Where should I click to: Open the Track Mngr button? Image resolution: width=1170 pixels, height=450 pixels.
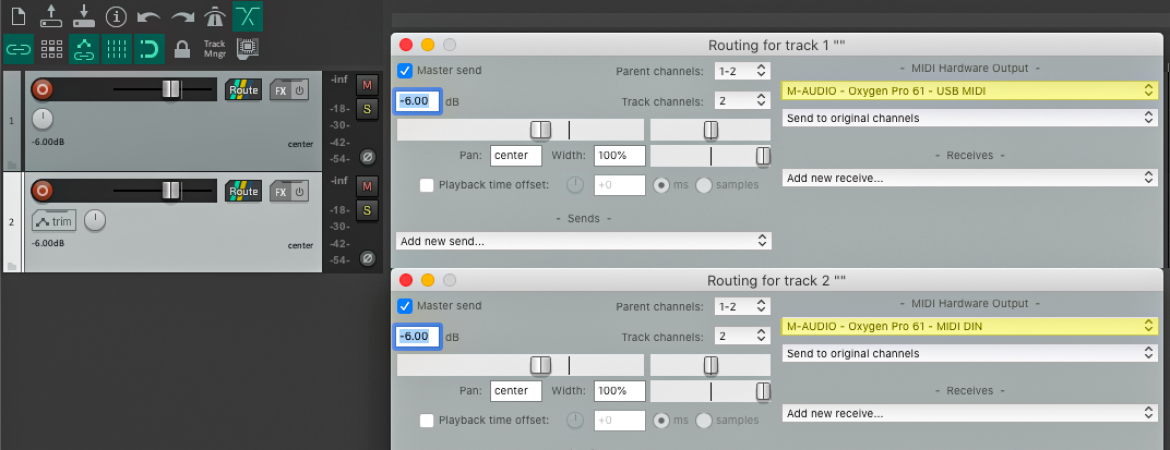coord(215,49)
